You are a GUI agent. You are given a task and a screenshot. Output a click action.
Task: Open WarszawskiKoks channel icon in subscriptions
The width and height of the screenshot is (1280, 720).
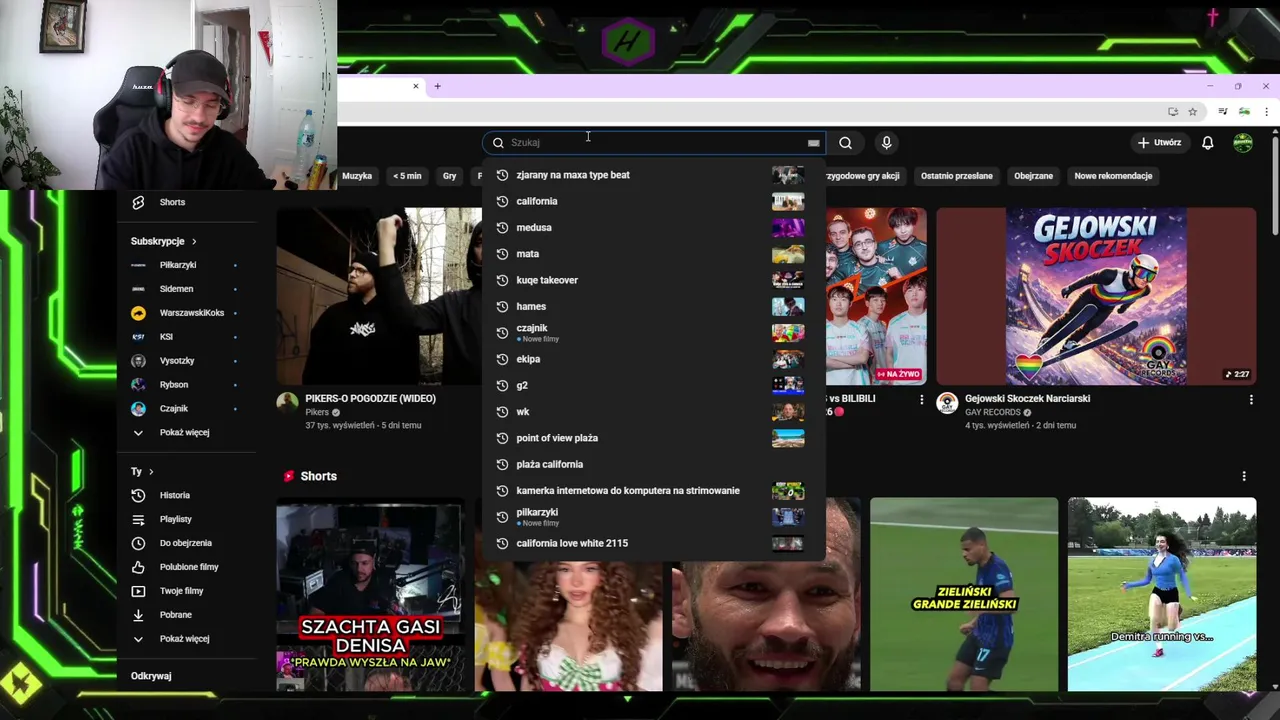coord(138,313)
